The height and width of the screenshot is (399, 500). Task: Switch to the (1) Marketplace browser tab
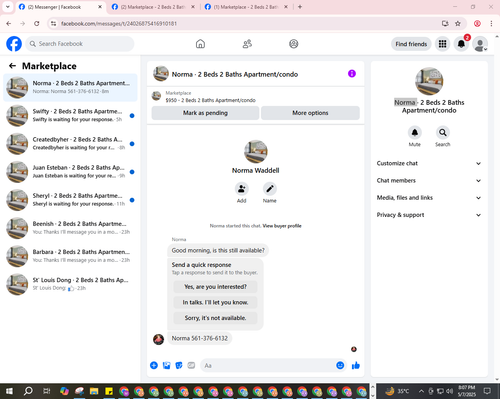tap(246, 7)
